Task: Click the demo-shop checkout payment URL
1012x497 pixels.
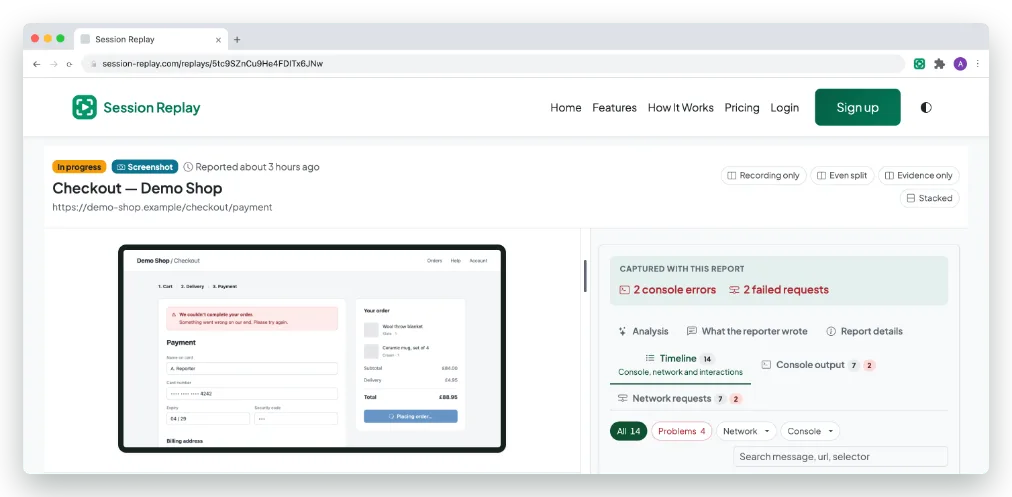Action: pos(162,207)
